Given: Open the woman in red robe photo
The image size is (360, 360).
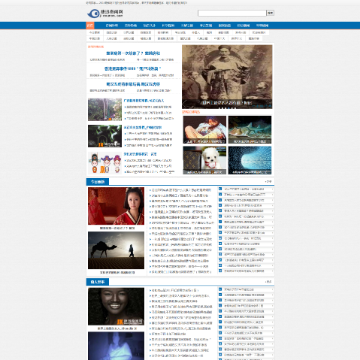Looking at the screenshot, I should [116, 206].
